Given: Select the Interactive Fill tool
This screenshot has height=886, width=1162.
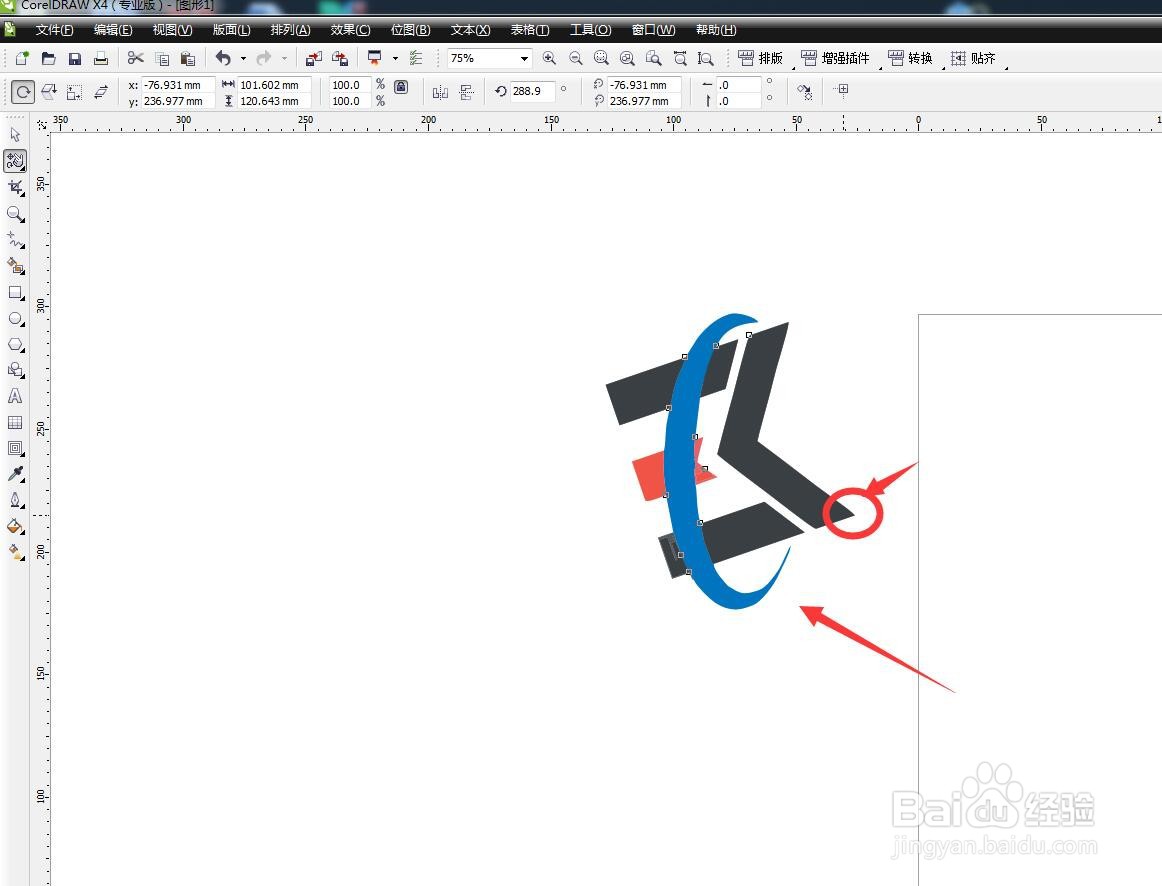Looking at the screenshot, I should tap(15, 552).
